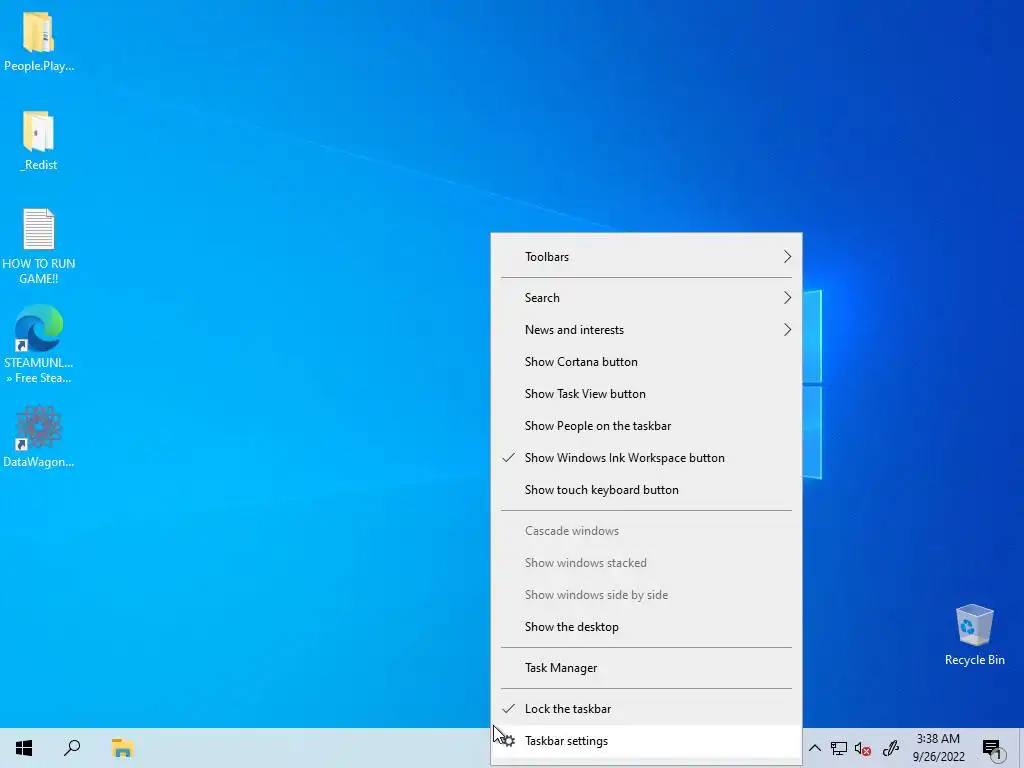Expand the Search submenu
The width and height of the screenshot is (1024, 768).
646,298
